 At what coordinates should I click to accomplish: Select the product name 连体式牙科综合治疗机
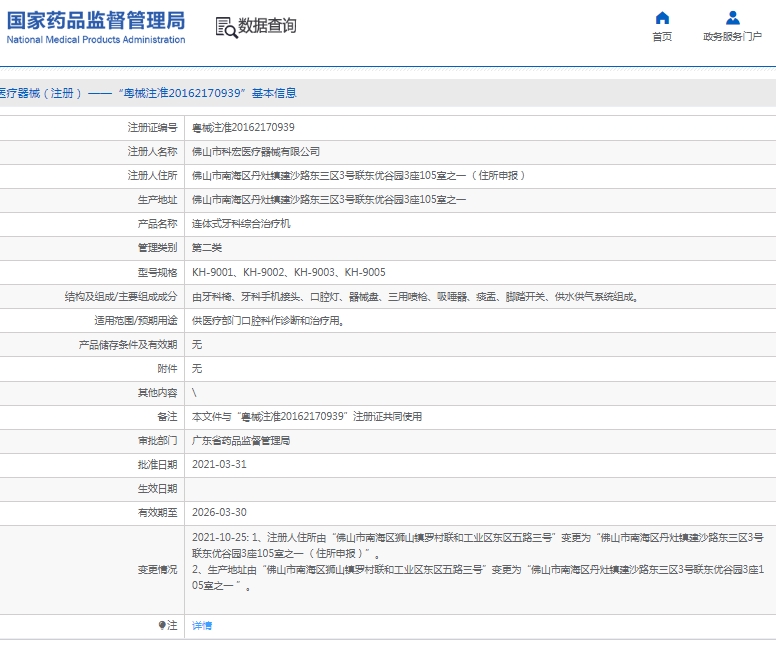coord(241,224)
